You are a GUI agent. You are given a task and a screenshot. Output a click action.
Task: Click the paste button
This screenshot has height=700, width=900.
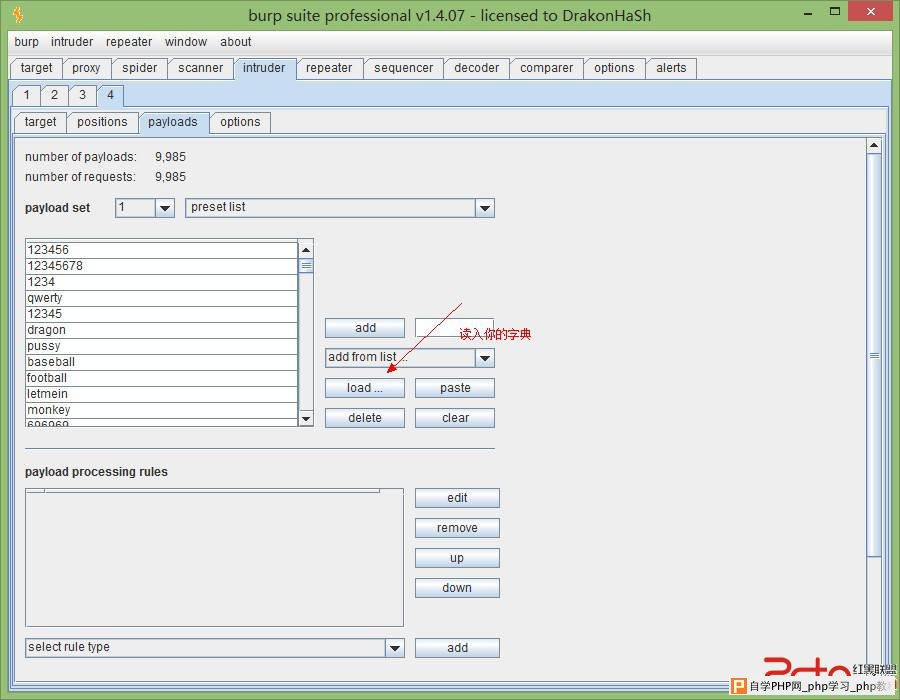pyautogui.click(x=455, y=388)
